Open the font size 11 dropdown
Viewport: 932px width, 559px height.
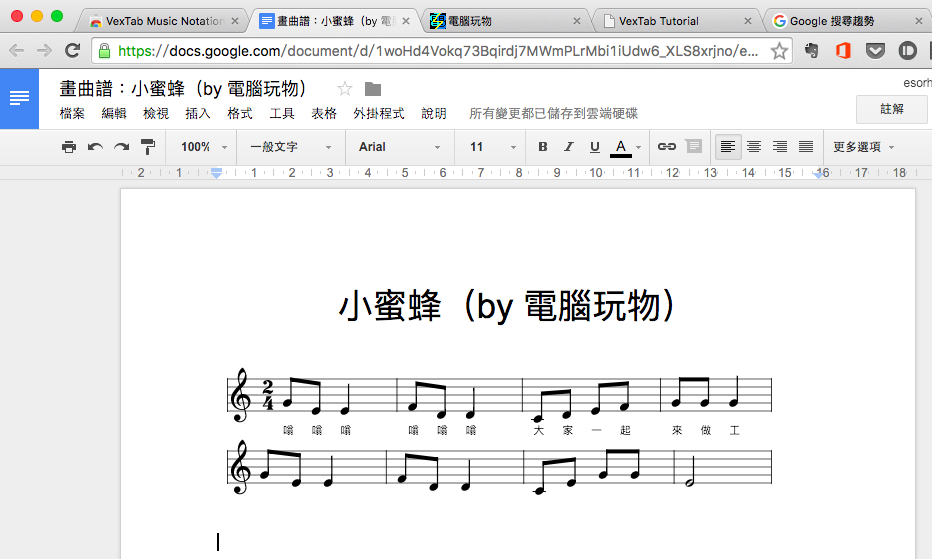point(493,147)
